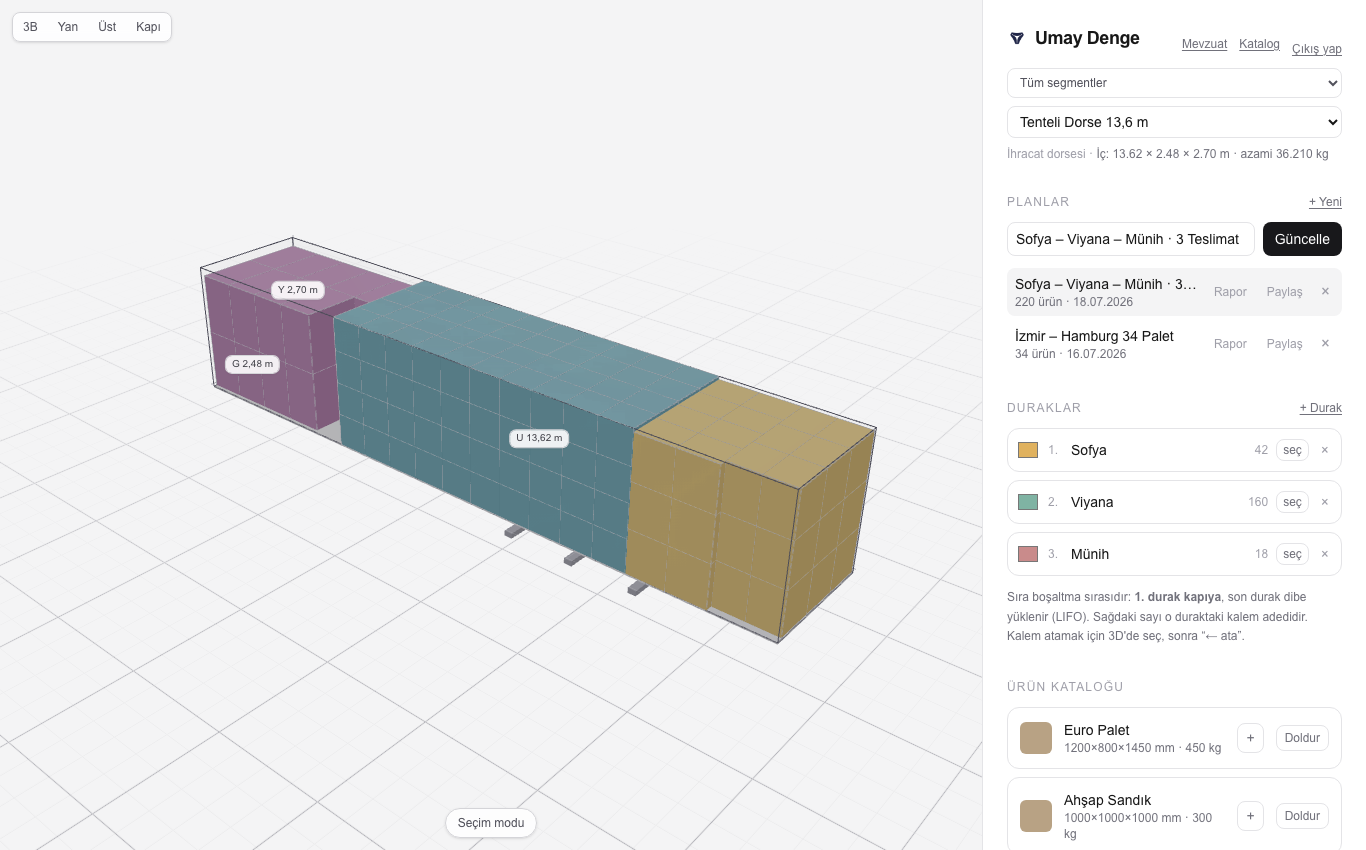
Task: Share the Sofya – Viyana – Münih plan
Action: [x=1285, y=292]
